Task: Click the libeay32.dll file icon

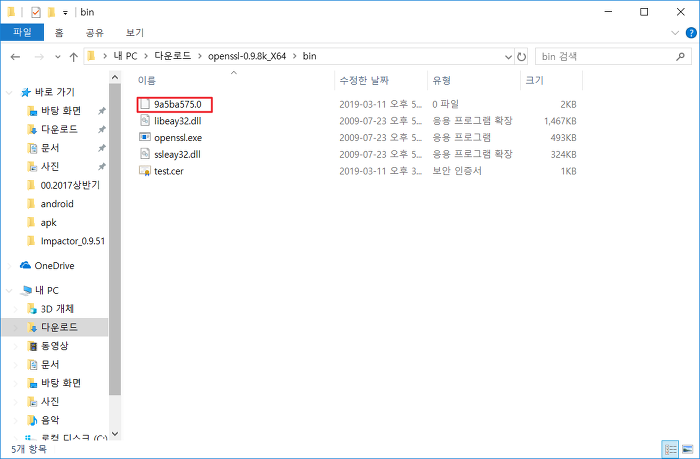Action: (x=145, y=121)
